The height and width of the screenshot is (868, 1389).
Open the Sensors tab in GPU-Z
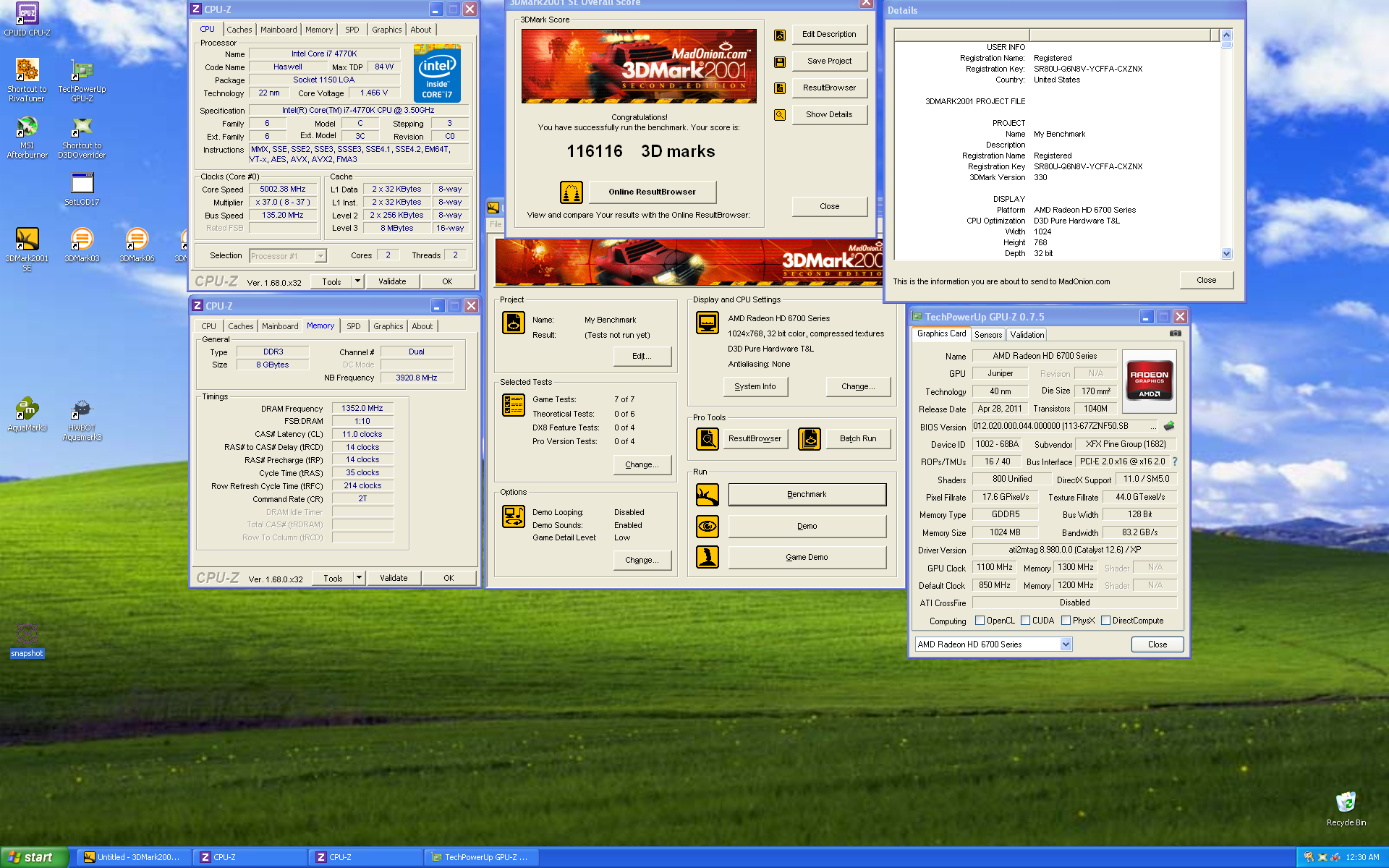988,335
